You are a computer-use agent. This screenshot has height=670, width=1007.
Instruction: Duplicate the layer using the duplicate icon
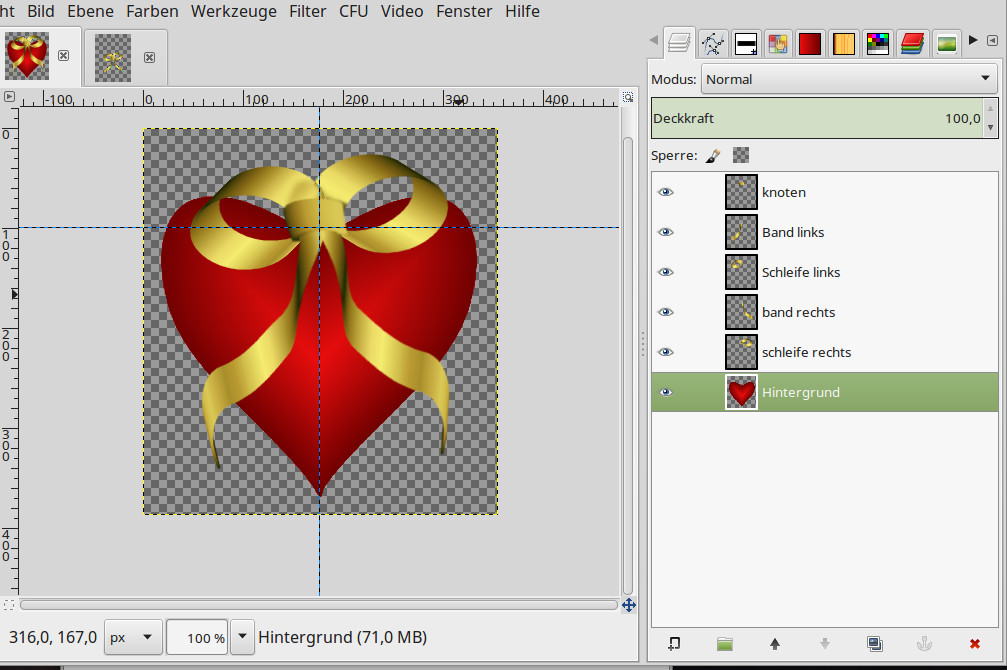point(875,644)
